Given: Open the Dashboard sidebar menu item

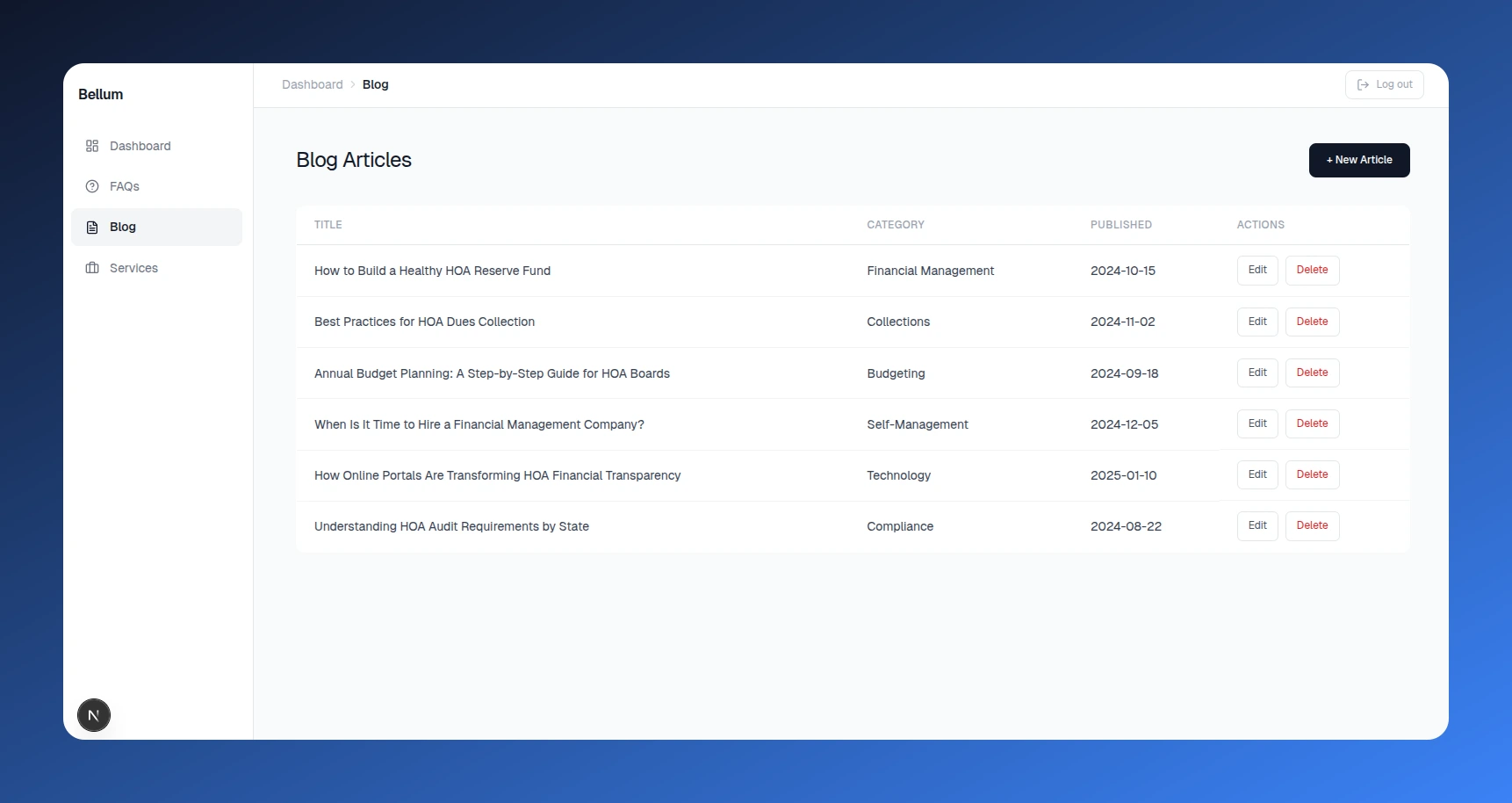Looking at the screenshot, I should tap(156, 146).
